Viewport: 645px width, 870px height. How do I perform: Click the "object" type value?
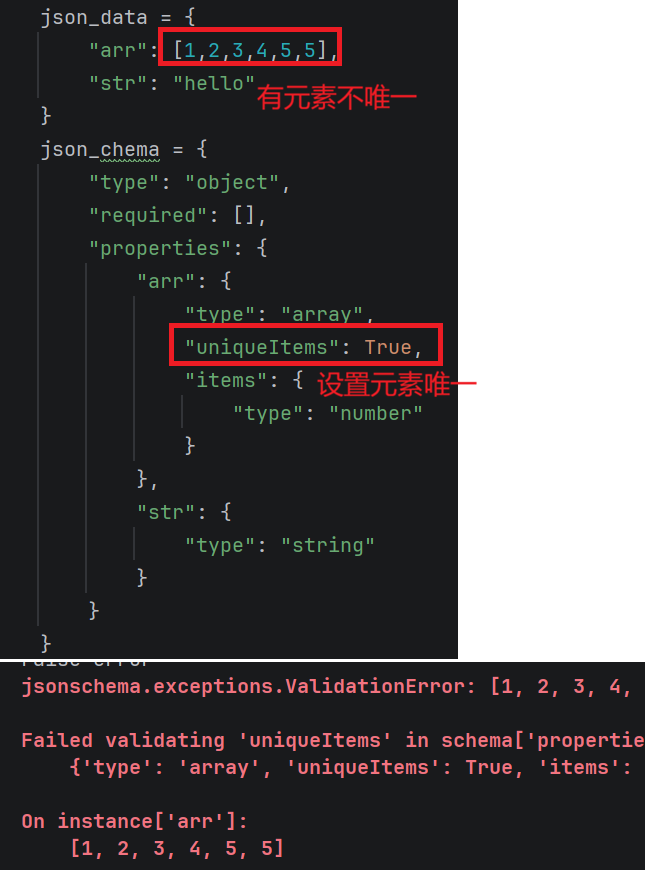click(232, 183)
